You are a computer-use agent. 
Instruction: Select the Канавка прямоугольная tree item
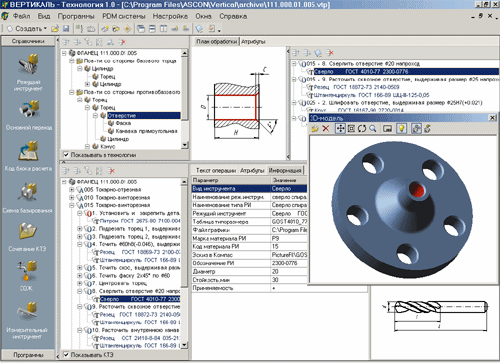click(146, 131)
